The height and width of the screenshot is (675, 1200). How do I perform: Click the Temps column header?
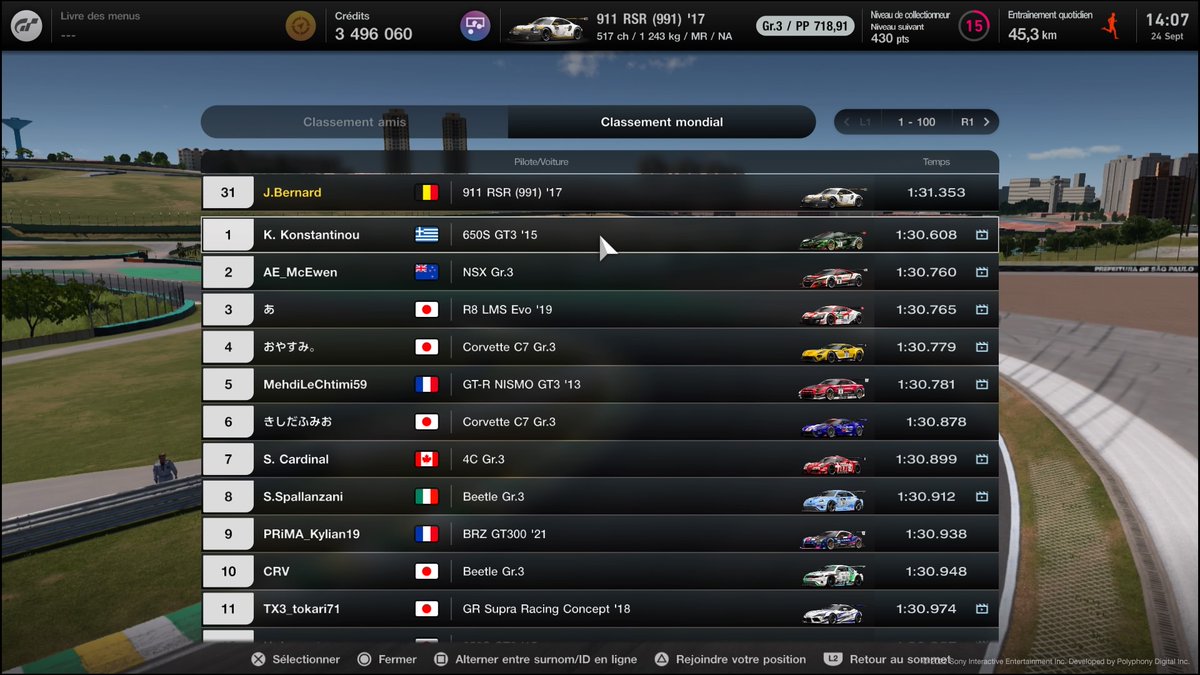coord(936,162)
